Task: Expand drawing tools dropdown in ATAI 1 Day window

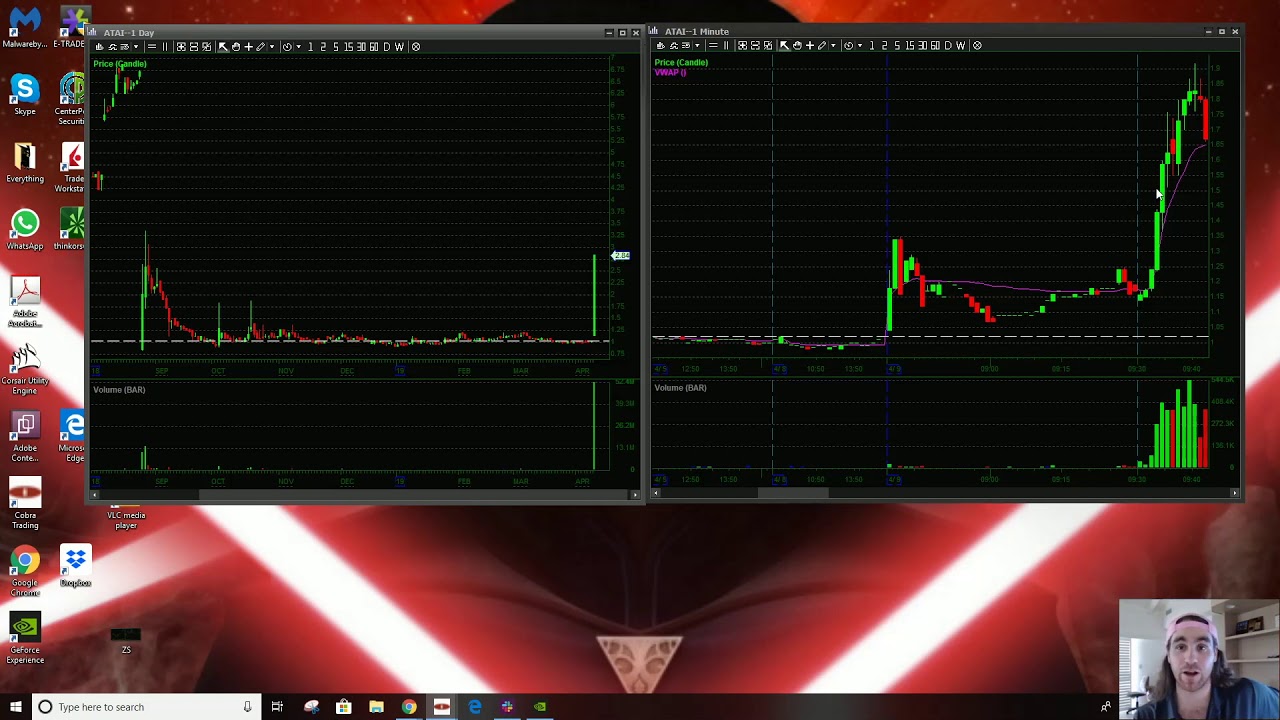Action: click(272, 46)
